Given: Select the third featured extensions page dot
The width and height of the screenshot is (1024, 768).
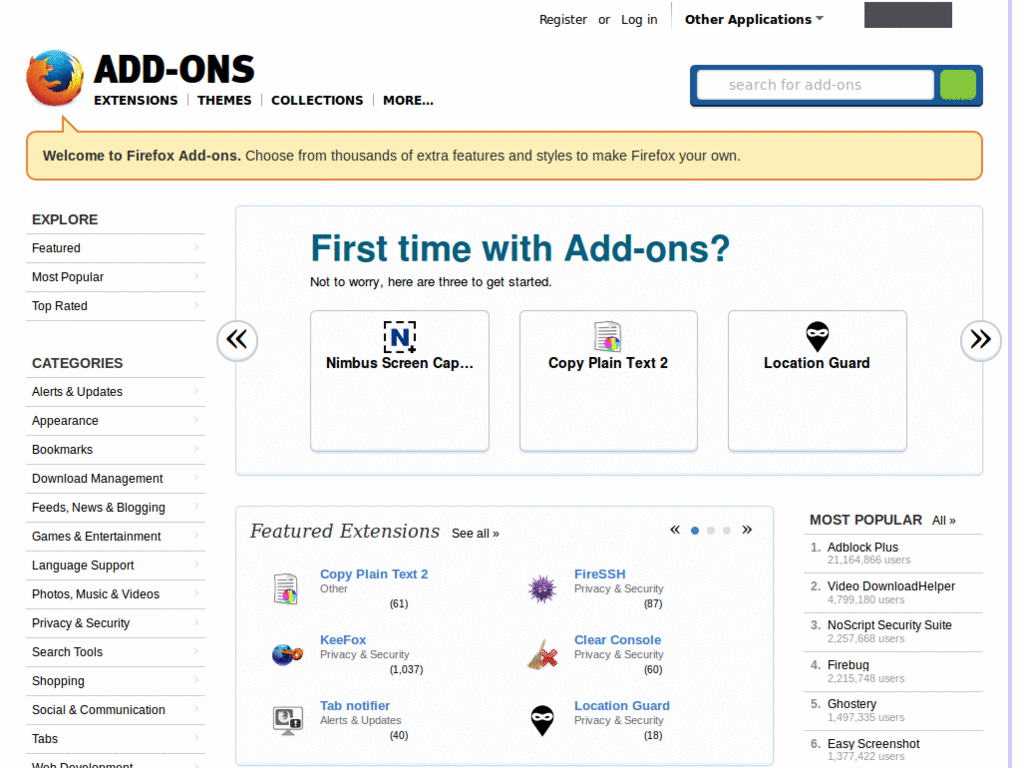Looking at the screenshot, I should pyautogui.click(x=727, y=531).
